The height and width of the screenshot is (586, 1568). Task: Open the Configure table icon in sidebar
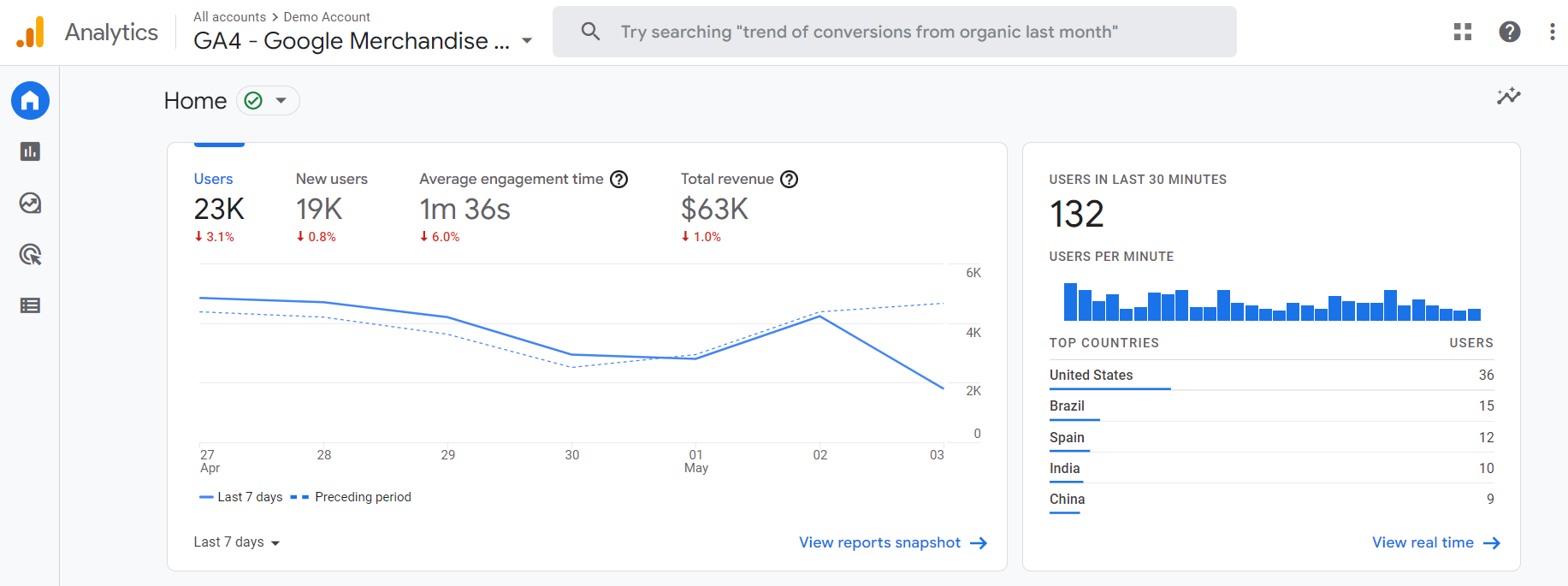(30, 305)
